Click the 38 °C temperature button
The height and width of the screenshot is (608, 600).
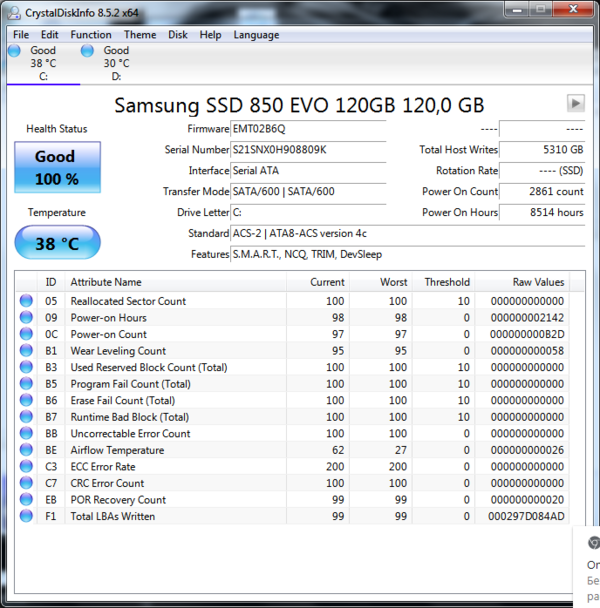tap(57, 243)
